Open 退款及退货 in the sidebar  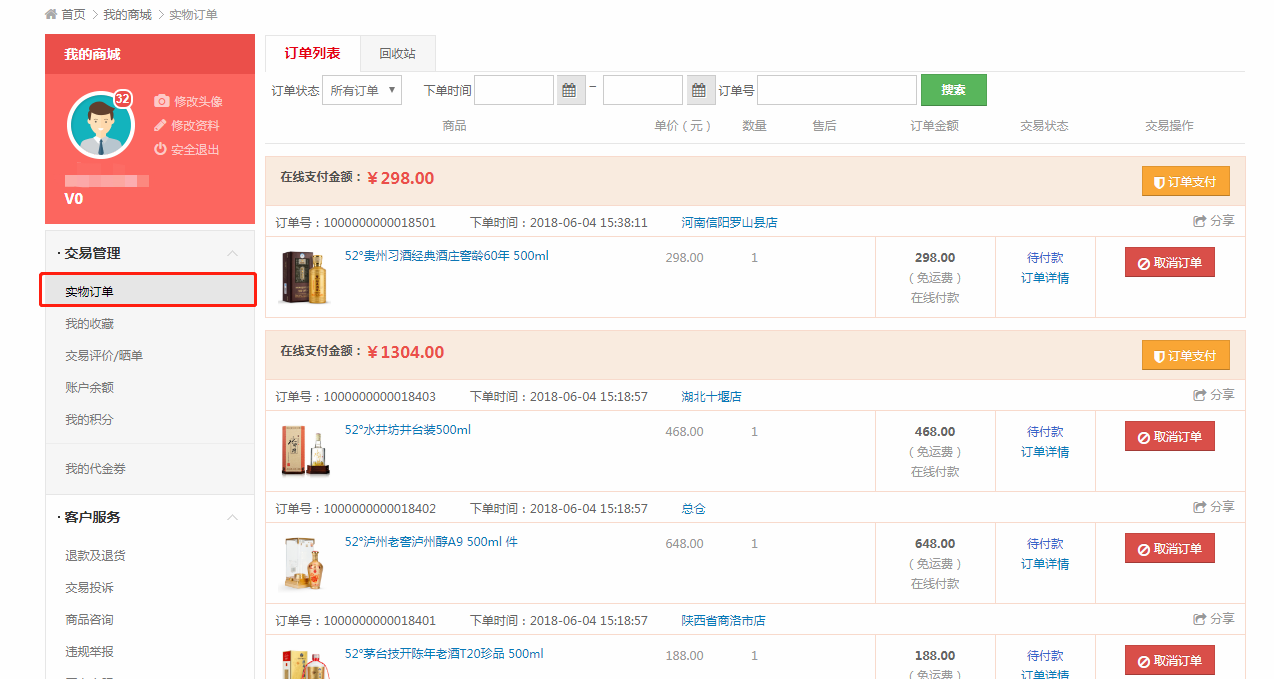pos(95,555)
